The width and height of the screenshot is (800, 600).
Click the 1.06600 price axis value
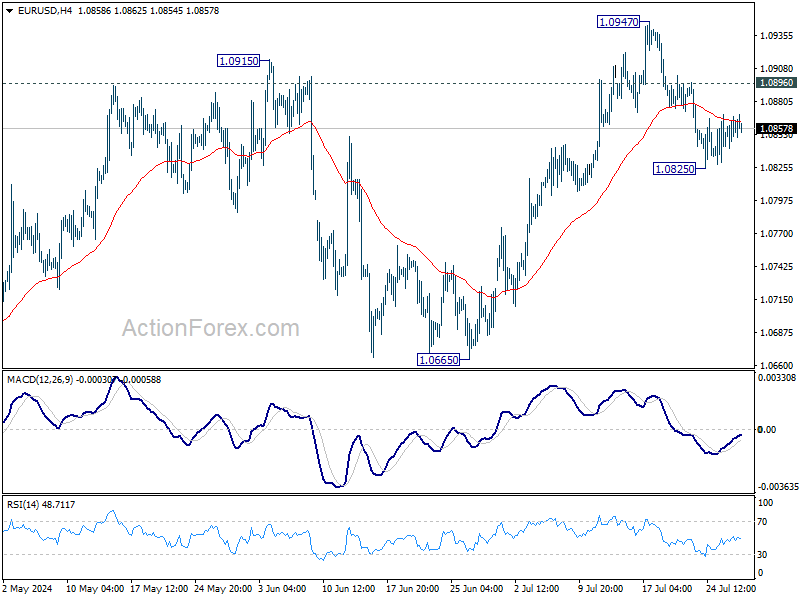(x=777, y=365)
